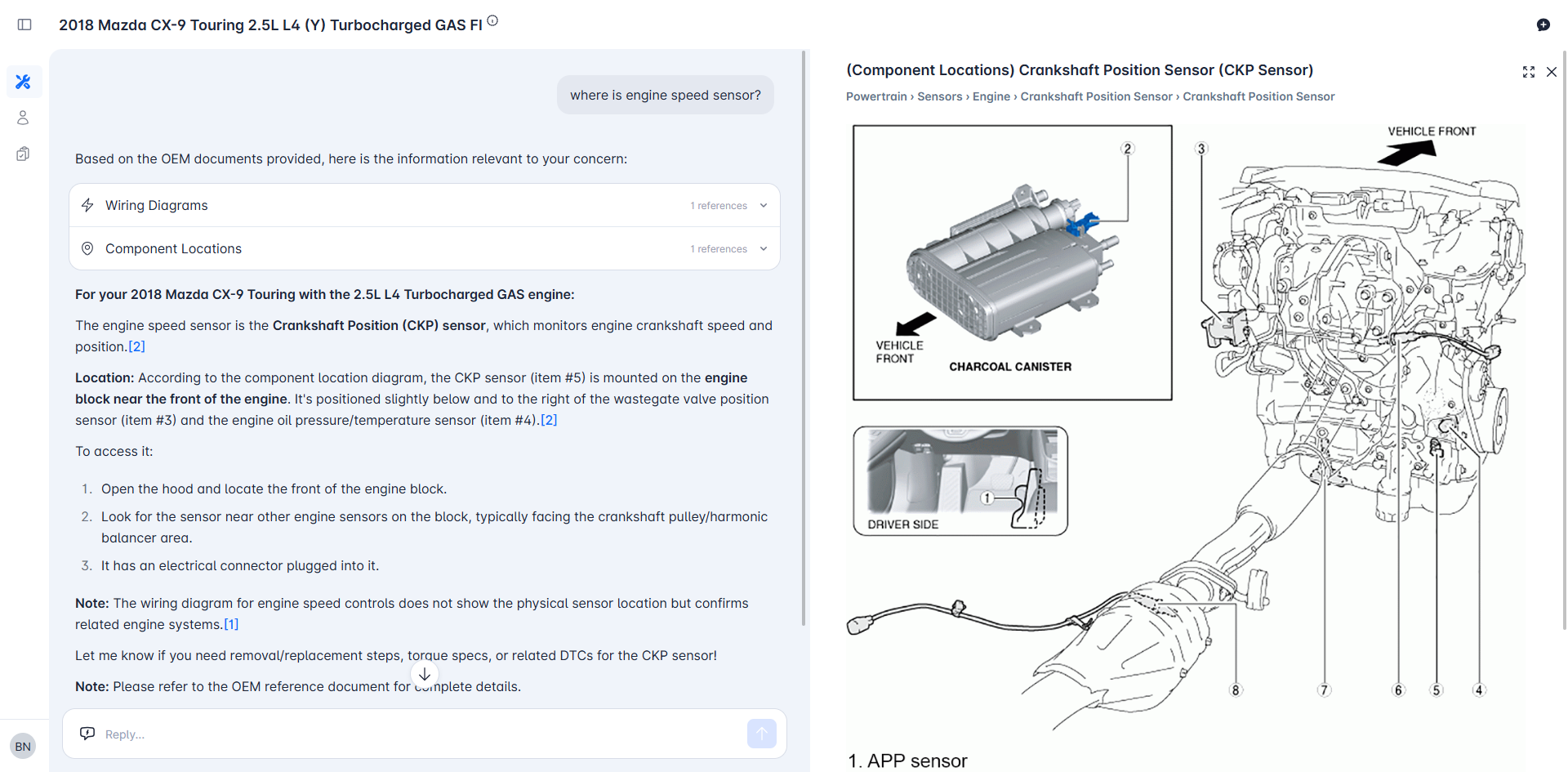Image resolution: width=1568 pixels, height=772 pixels.
Task: Click the BN user avatar
Action: [23, 746]
